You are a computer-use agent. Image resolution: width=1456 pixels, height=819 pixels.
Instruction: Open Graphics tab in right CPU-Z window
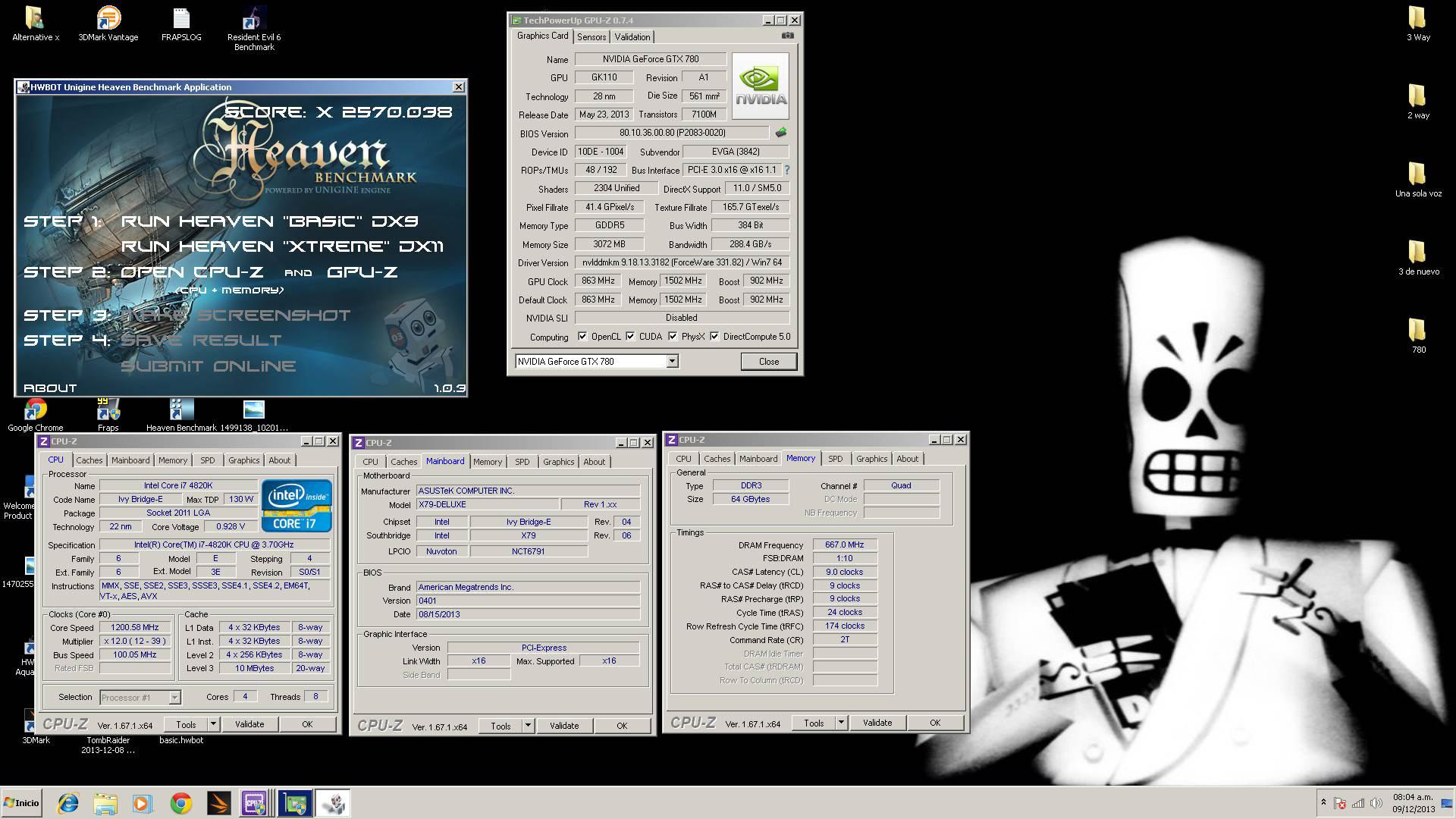pyautogui.click(x=871, y=459)
